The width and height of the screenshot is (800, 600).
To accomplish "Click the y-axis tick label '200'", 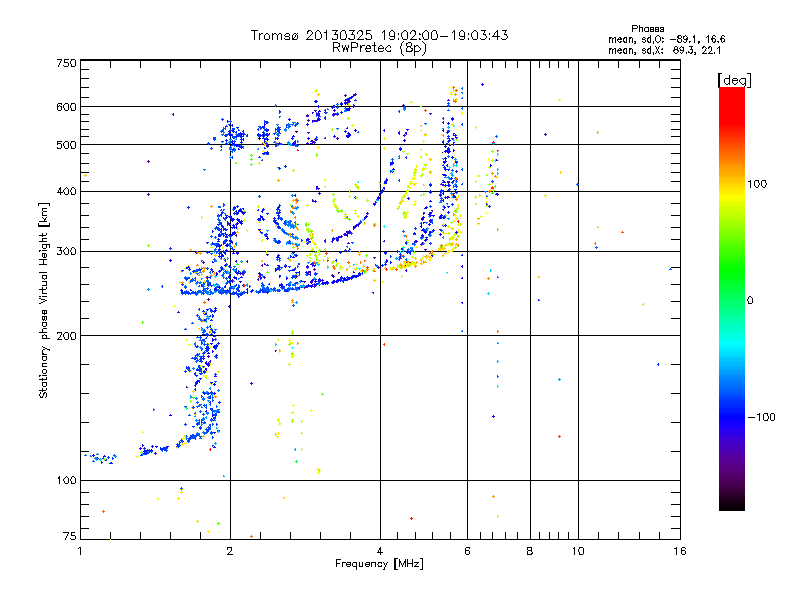I will coord(66,336).
